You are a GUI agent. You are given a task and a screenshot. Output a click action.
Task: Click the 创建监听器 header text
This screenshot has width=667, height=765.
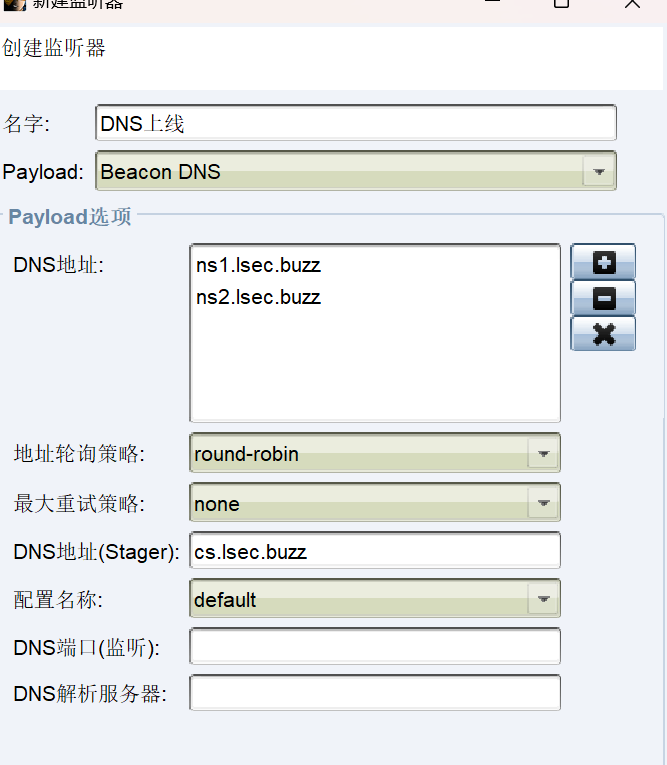[54, 48]
